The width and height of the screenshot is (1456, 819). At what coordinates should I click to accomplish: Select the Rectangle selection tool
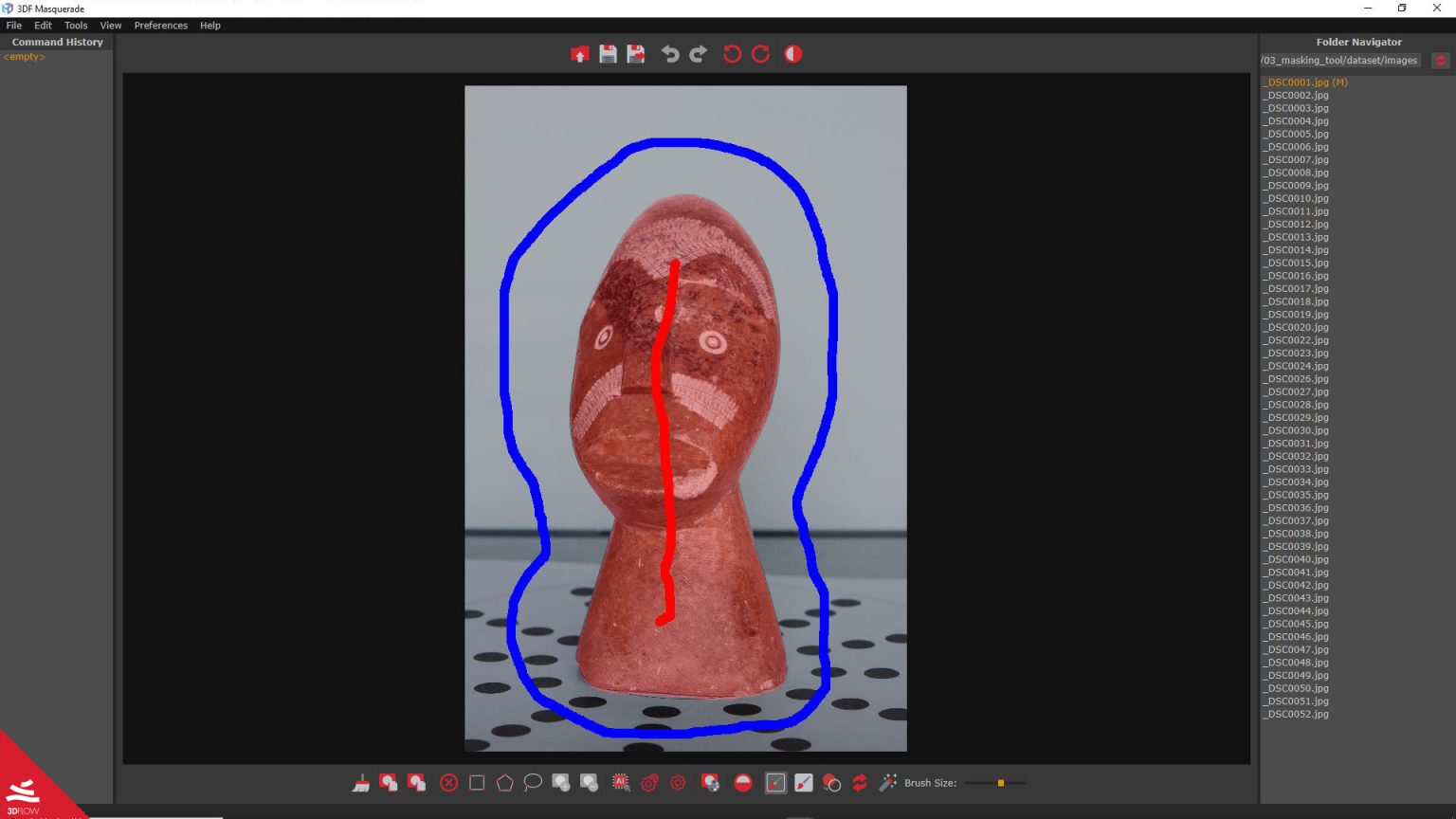[x=476, y=783]
